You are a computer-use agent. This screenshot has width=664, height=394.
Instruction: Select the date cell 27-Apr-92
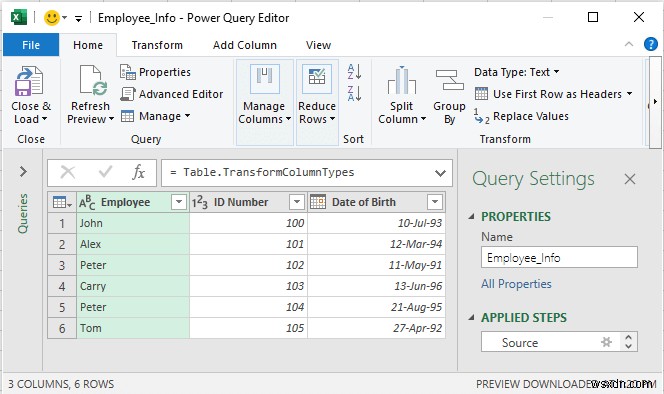point(376,328)
